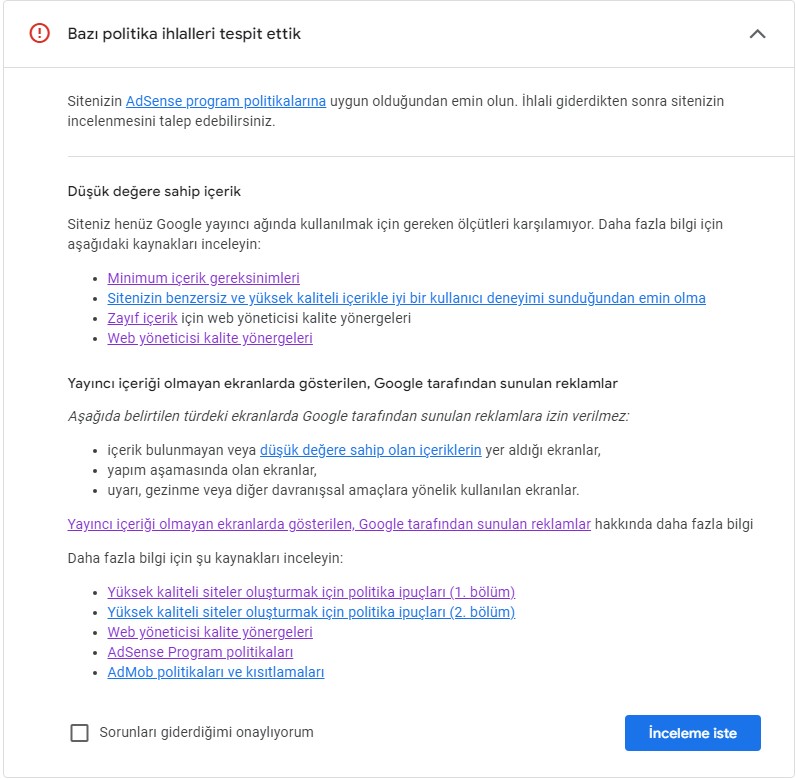Open the AdSense program politikalarına link
This screenshot has height=779, width=796.
pyautogui.click(x=226, y=101)
